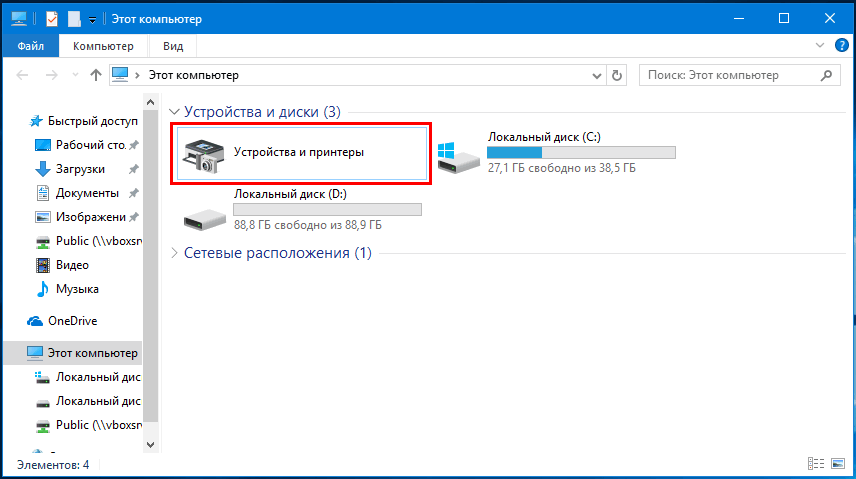Maximize the Этот компьютер window
Screen dimensions: 856x479
[x=784, y=19]
